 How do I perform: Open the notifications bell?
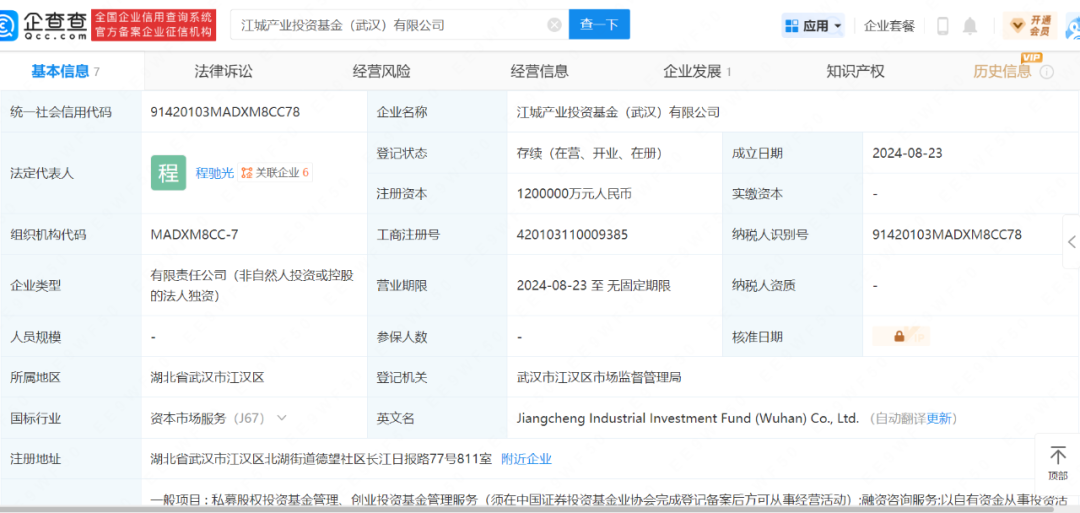click(970, 26)
